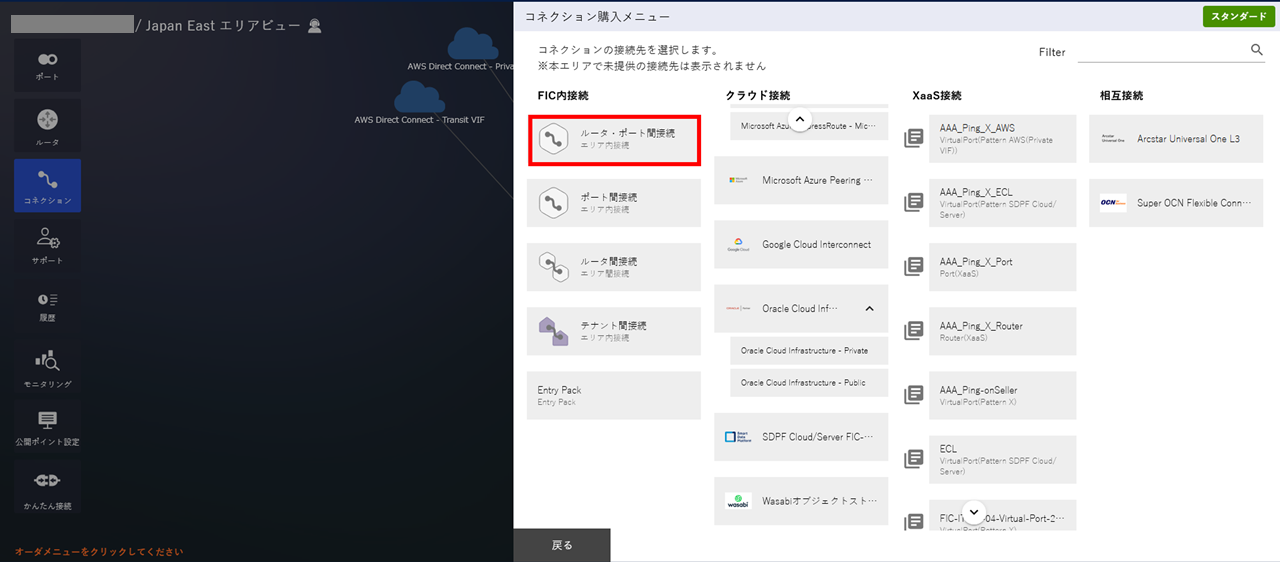
Task: Select the コネクション sidebar item
Action: pyautogui.click(x=47, y=186)
